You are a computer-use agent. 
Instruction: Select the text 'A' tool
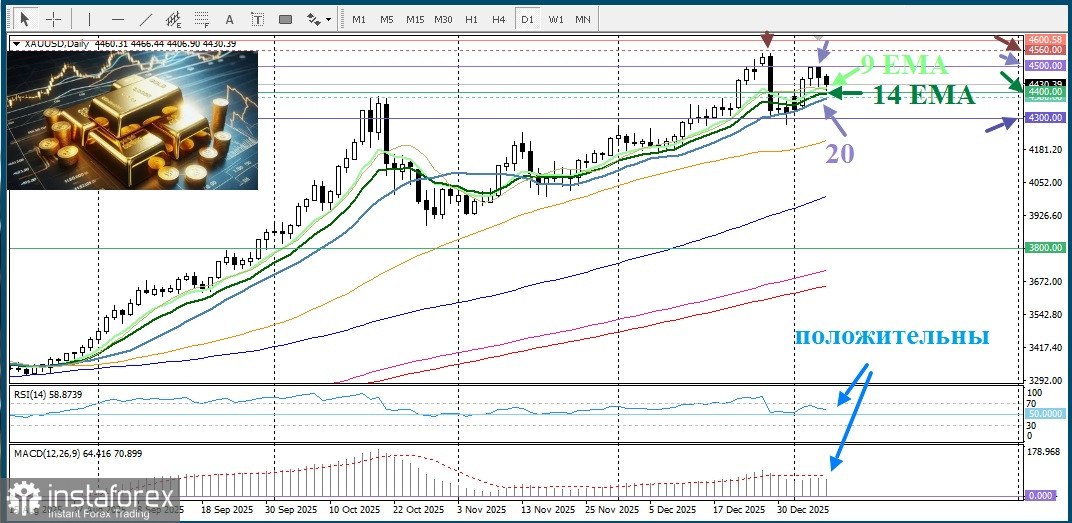(230, 18)
